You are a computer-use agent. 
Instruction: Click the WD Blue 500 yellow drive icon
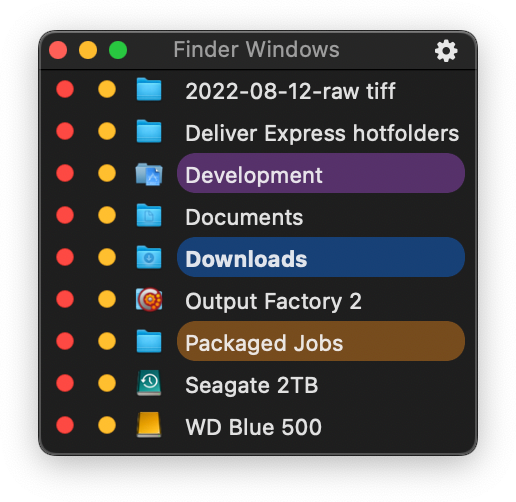point(149,425)
